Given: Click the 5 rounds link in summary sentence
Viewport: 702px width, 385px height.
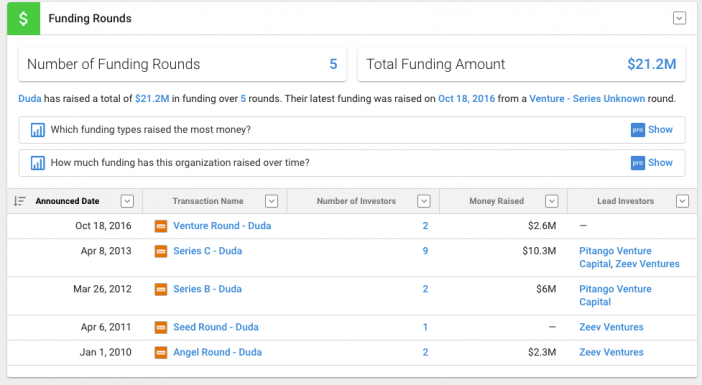Looking at the screenshot, I should (x=243, y=98).
